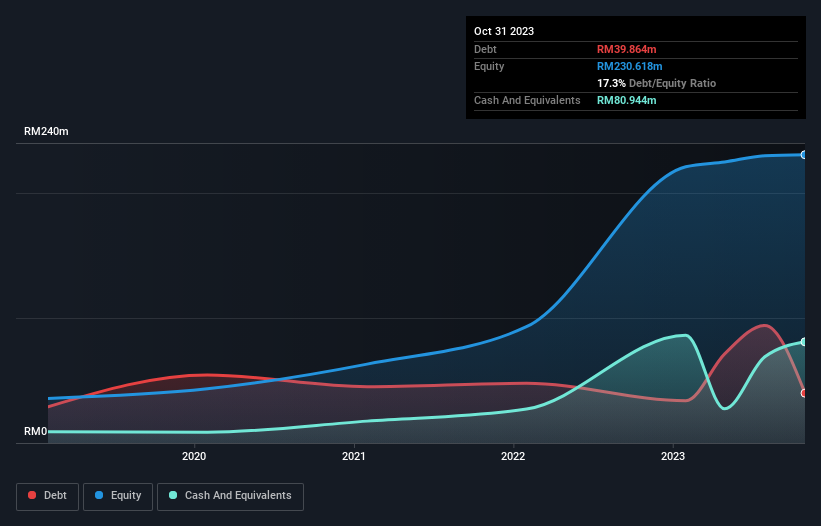
Task: Click the RM80.944m cash value
Action: (626, 100)
